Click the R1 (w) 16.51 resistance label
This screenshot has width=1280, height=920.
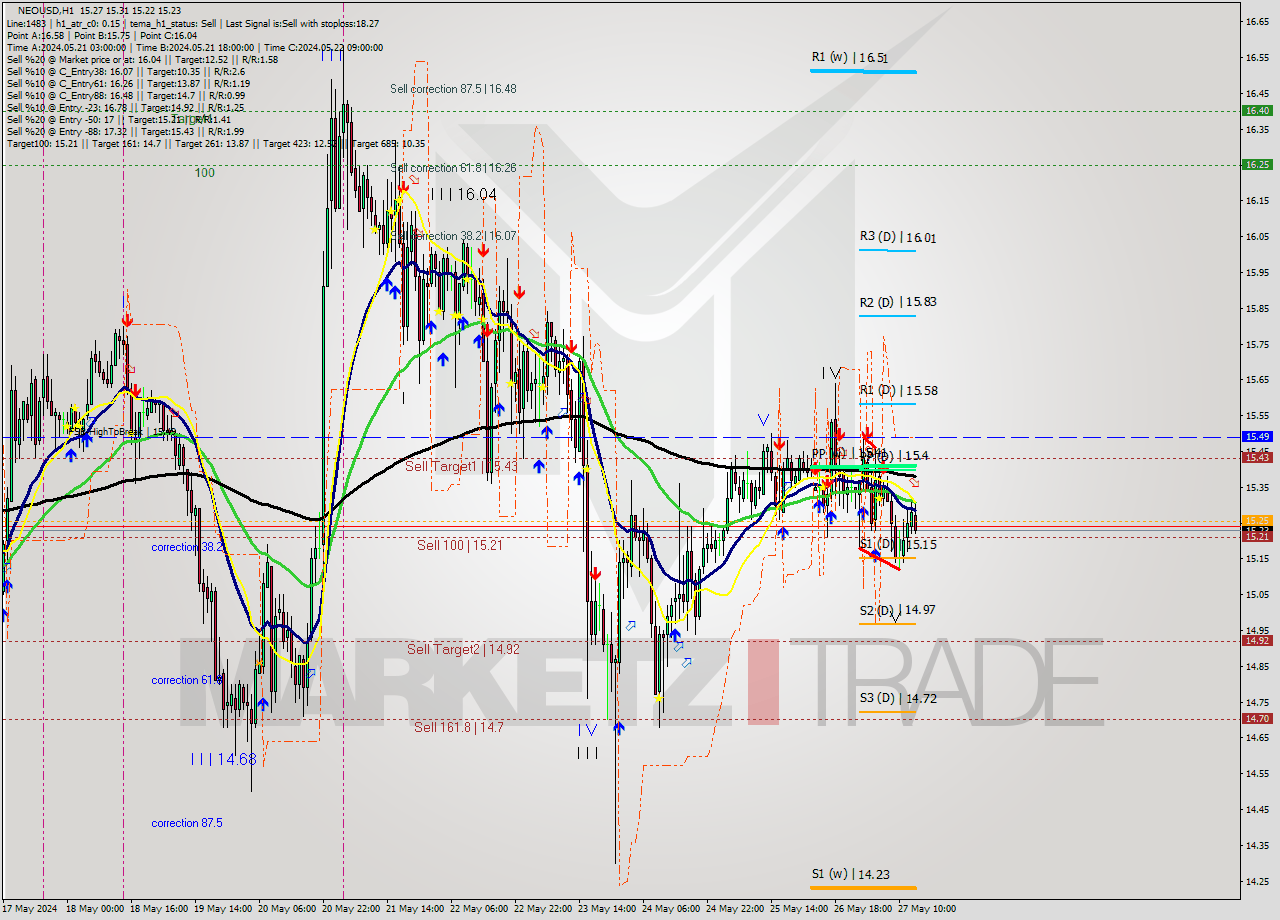[850, 58]
